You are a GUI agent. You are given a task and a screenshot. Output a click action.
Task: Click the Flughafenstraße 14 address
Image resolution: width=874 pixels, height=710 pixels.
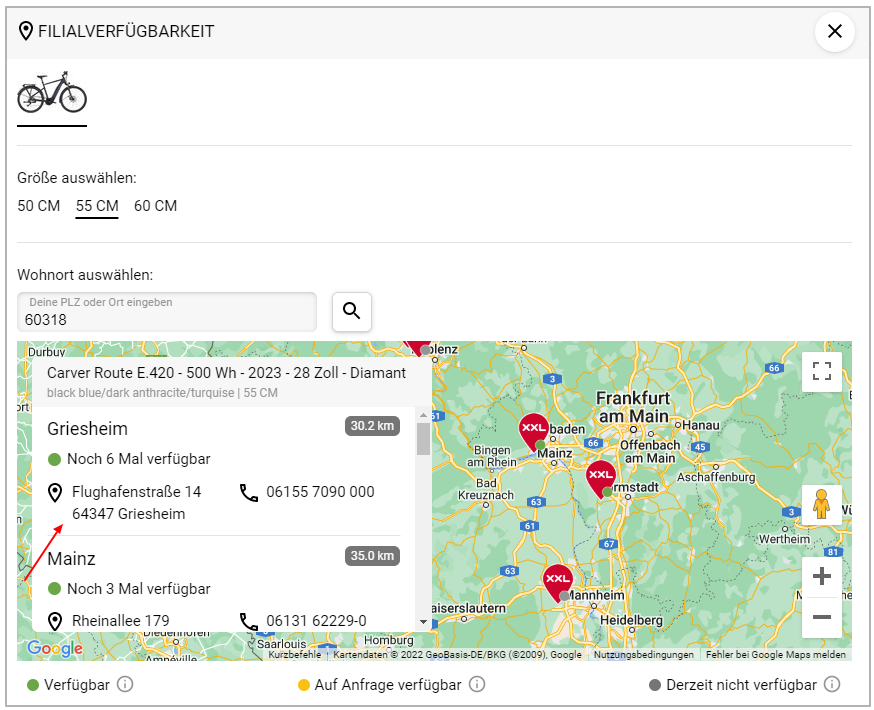[137, 492]
